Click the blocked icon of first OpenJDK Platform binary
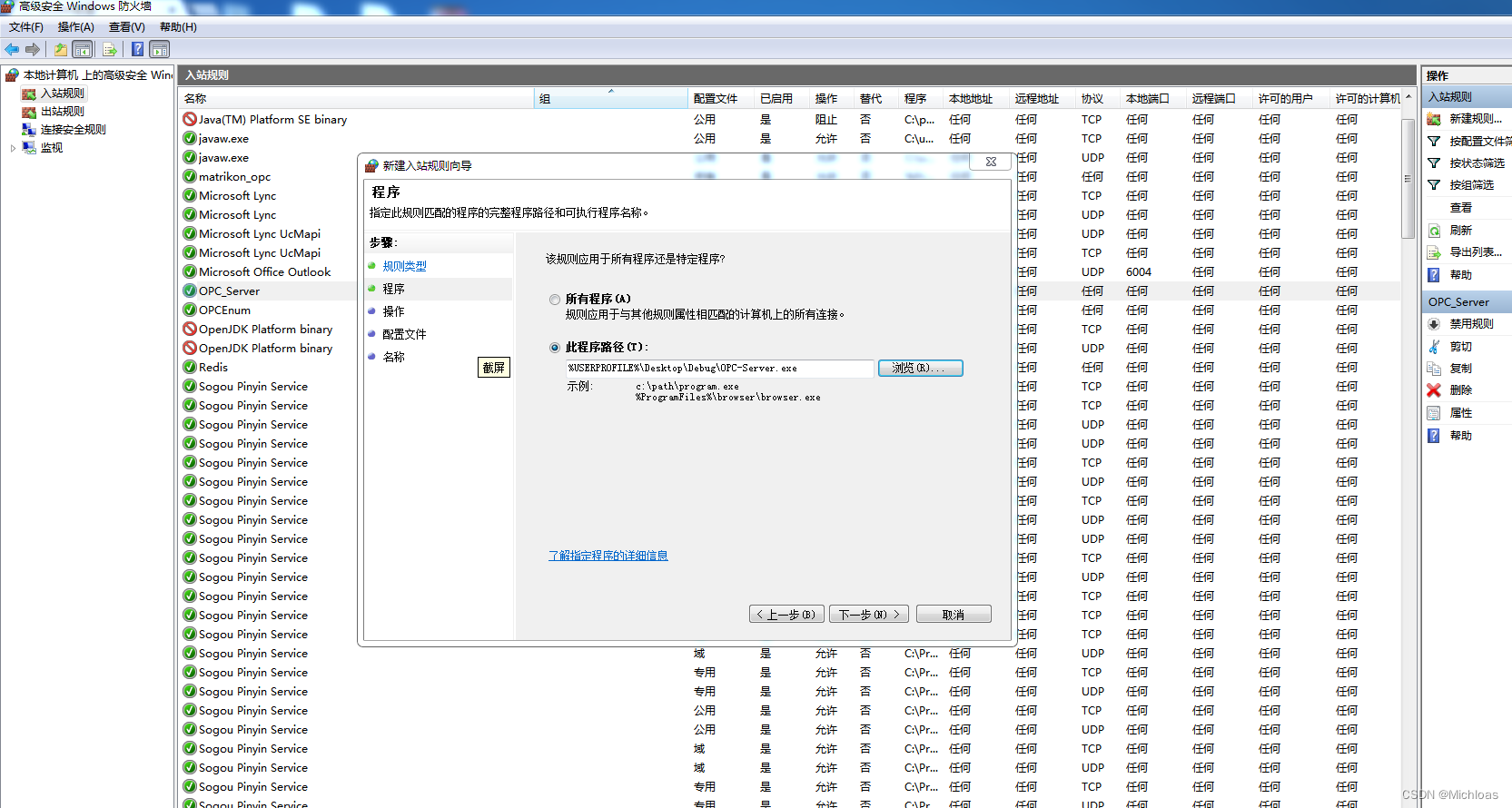The width and height of the screenshot is (1512, 808). [x=190, y=329]
